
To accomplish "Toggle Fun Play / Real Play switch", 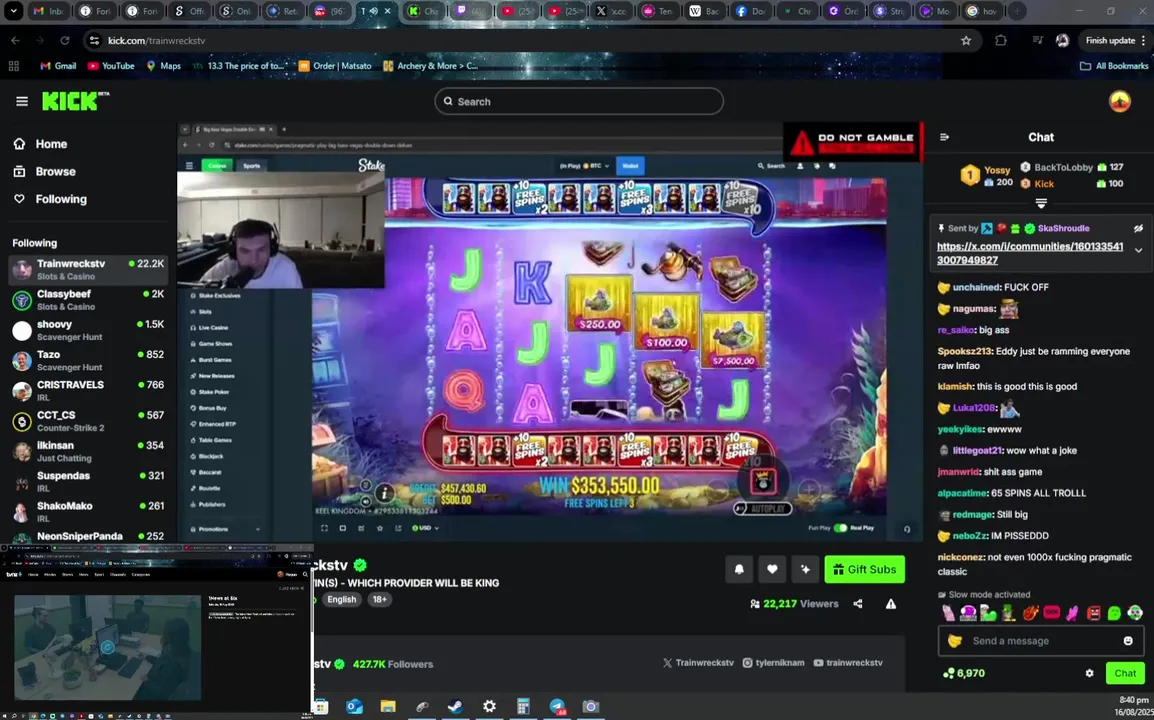I will [840, 528].
